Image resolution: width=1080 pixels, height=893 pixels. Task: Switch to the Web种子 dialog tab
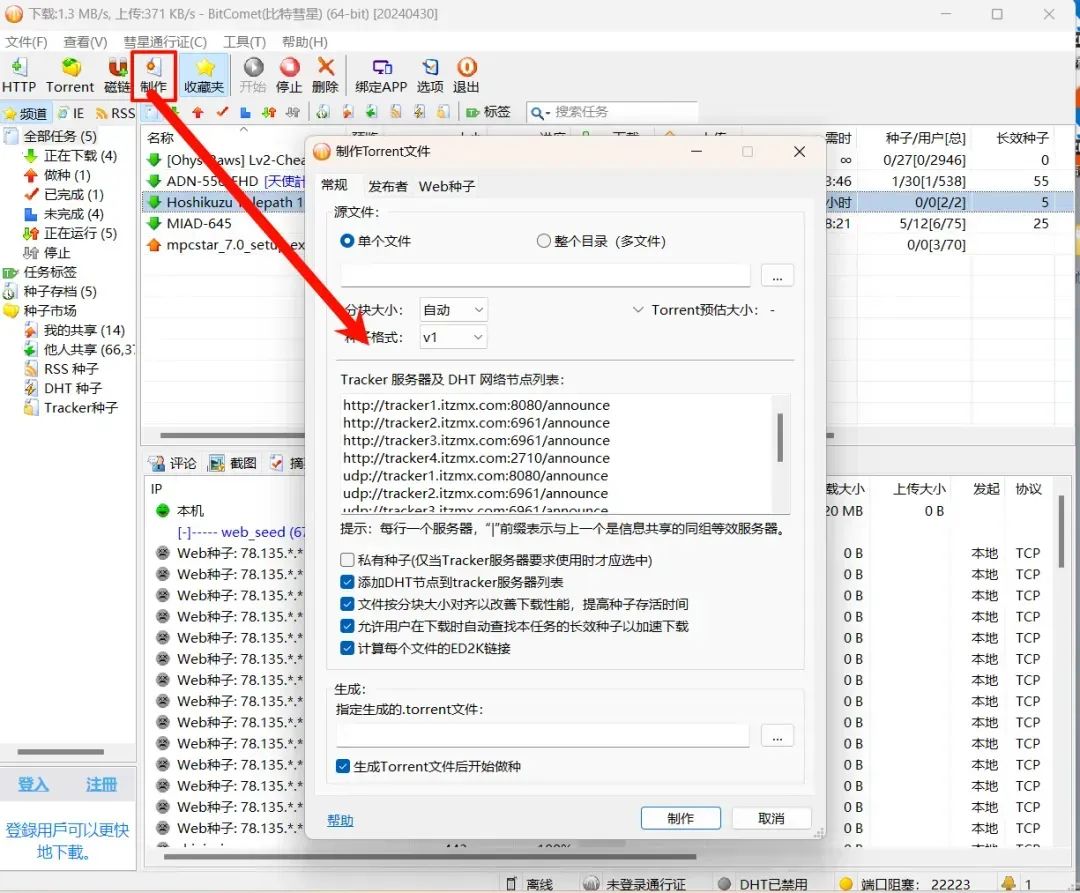[447, 186]
